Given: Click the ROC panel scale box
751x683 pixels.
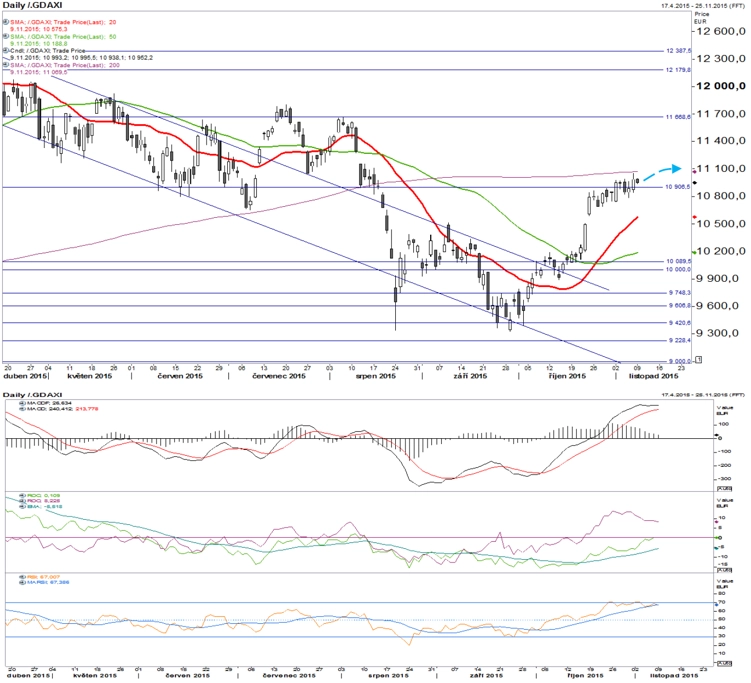Looking at the screenshot, I should pyautogui.click(x=724, y=570).
